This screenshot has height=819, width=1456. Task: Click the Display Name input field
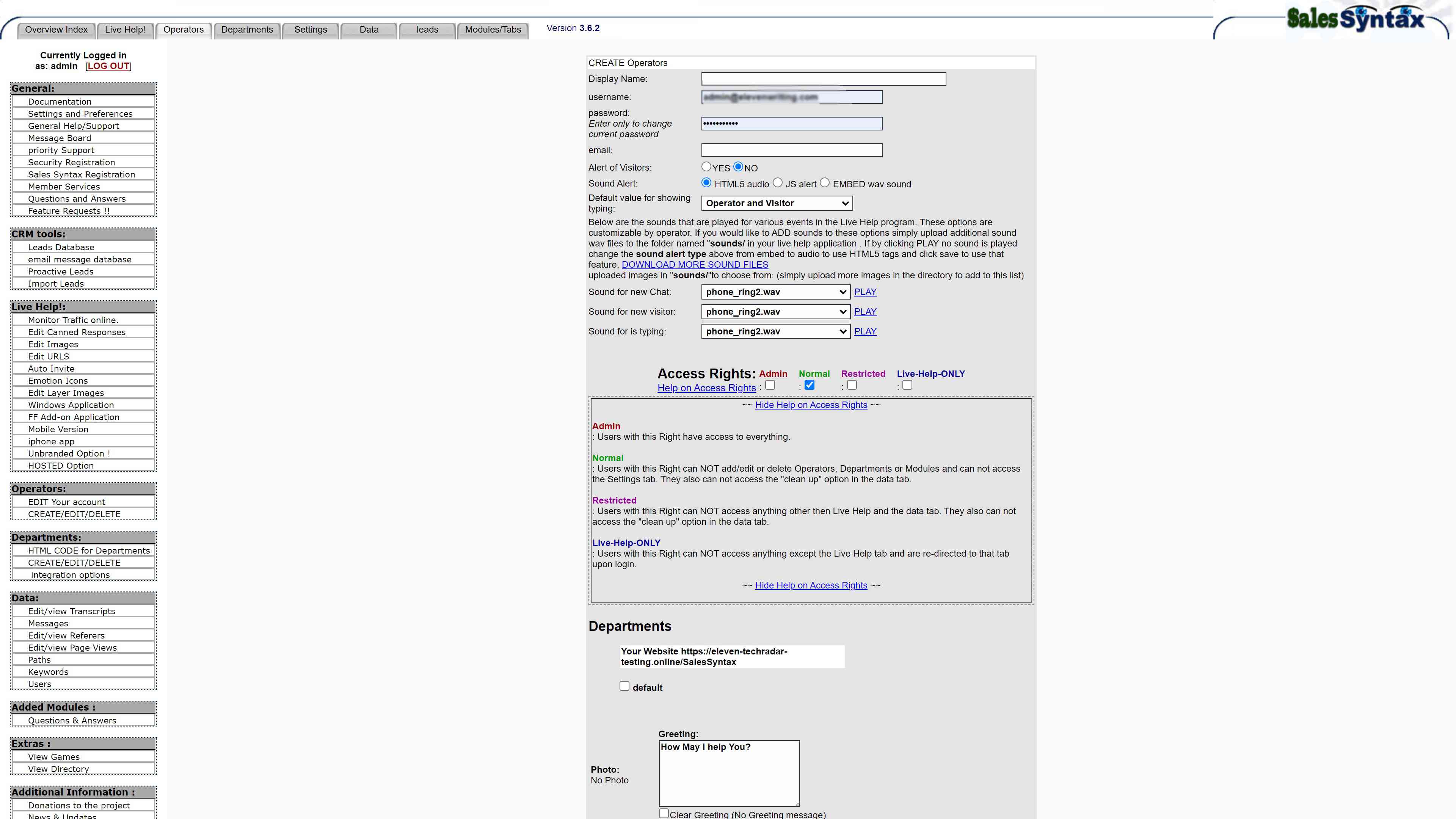tap(823, 78)
